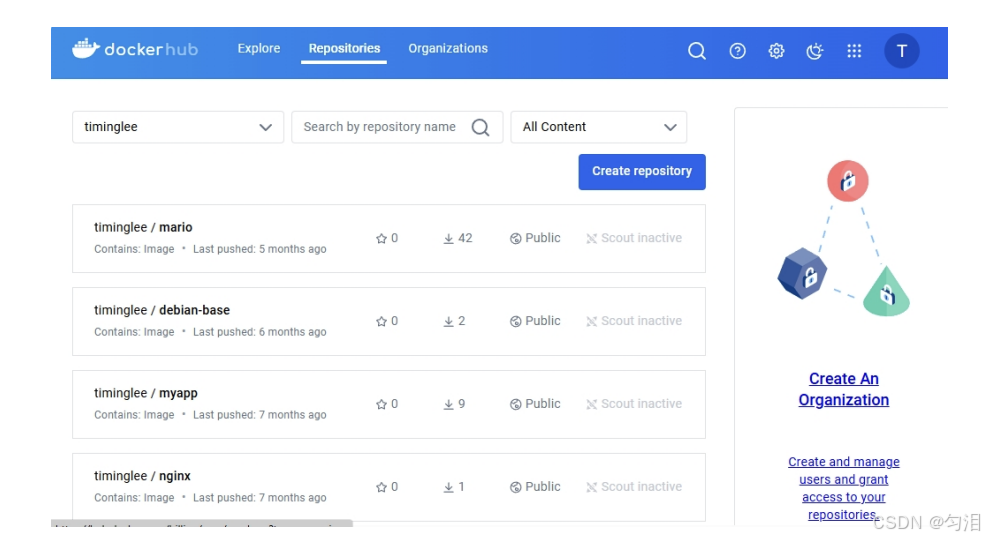Click the Public globe icon for debian-base
Image resolution: width=985 pixels, height=540 pixels.
[x=516, y=321]
